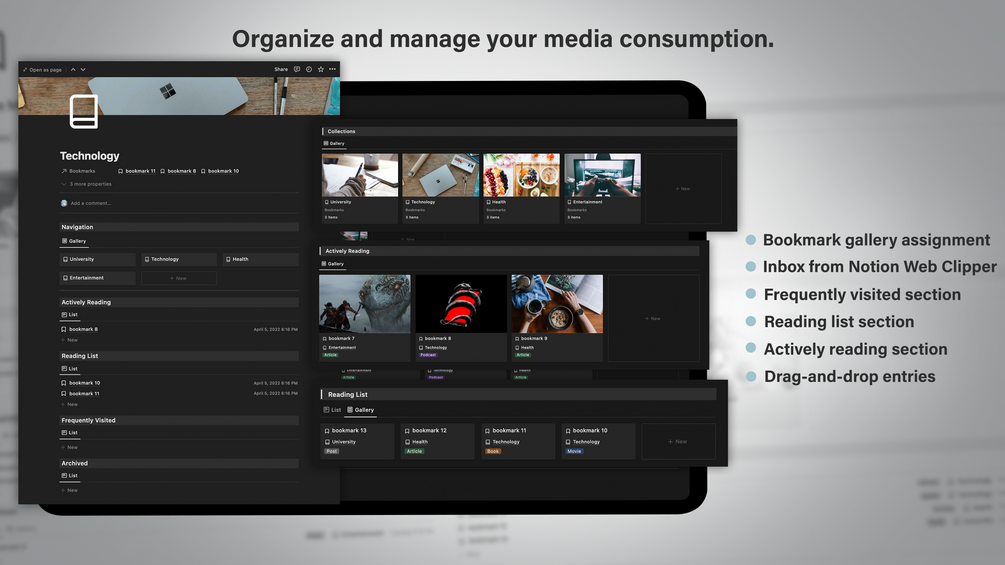
Task: Select Gallery tab in Actively Reading section
Action: tap(333, 263)
